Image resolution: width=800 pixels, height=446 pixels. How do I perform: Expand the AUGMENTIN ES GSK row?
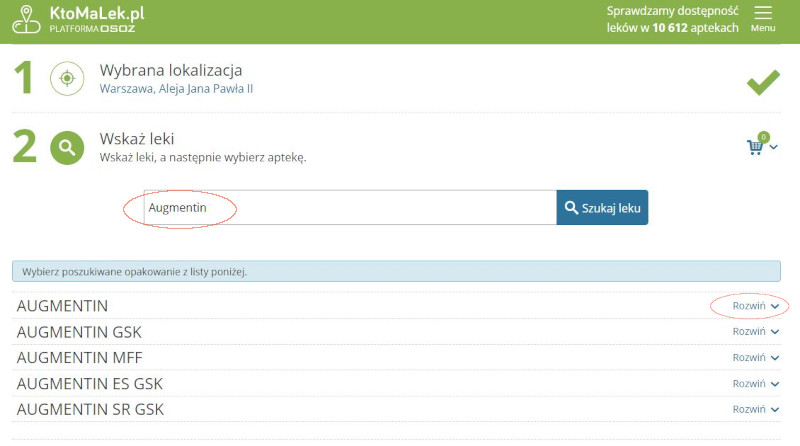tap(755, 383)
